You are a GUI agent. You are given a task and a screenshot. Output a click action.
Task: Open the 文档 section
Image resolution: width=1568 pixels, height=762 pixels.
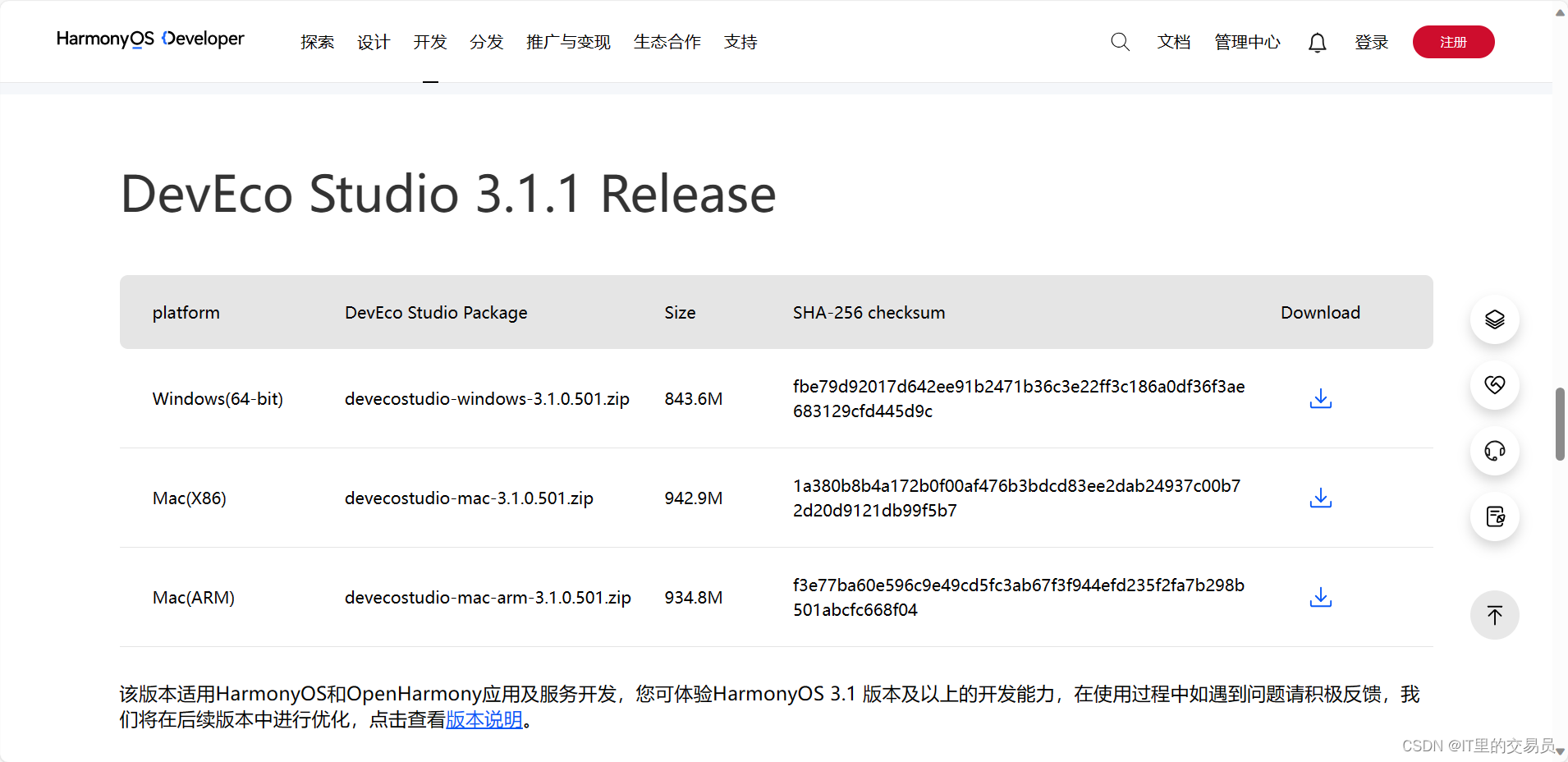pos(1173,42)
